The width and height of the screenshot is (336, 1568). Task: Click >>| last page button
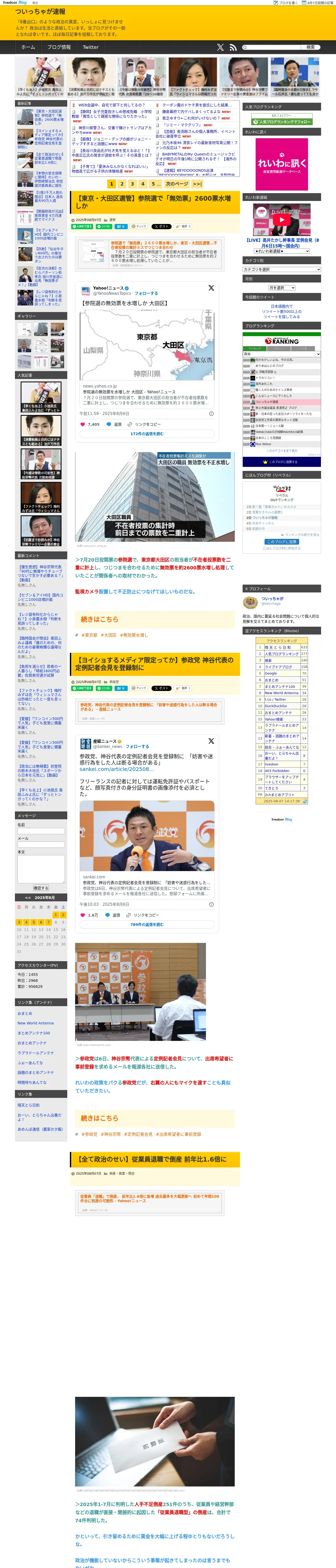click(x=197, y=184)
